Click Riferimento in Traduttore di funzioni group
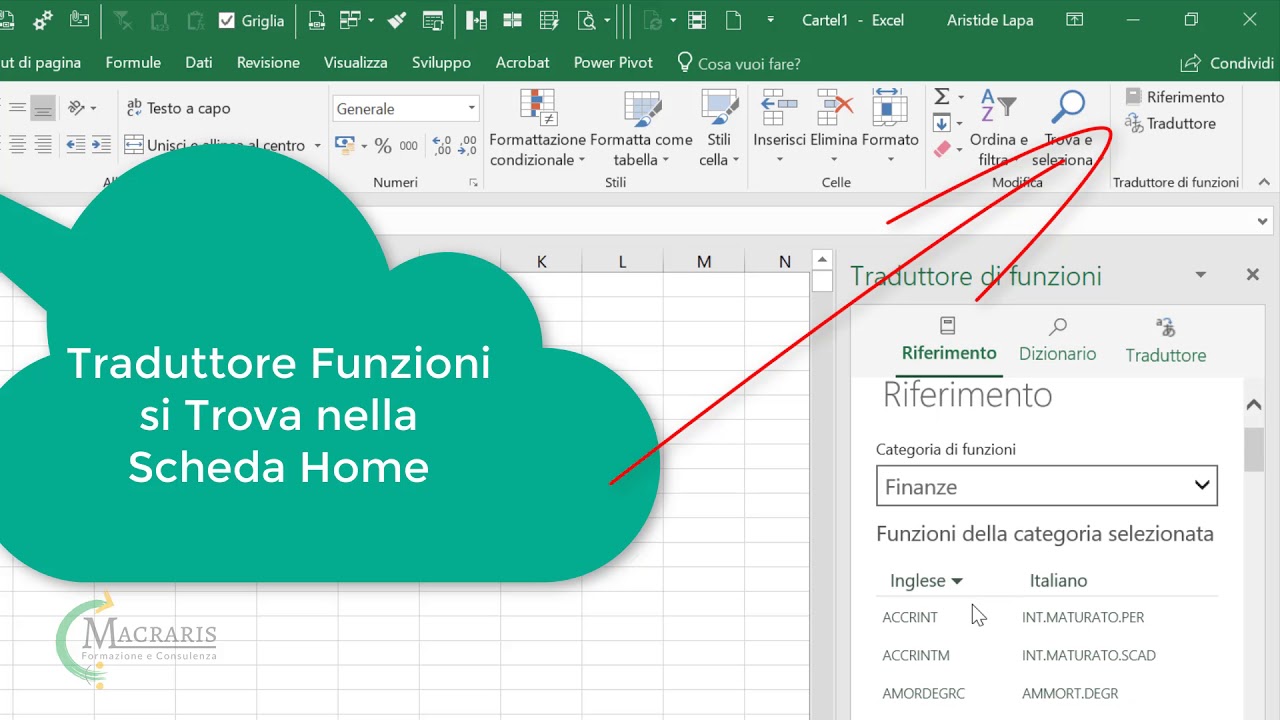This screenshot has width=1280, height=720. [1175, 97]
